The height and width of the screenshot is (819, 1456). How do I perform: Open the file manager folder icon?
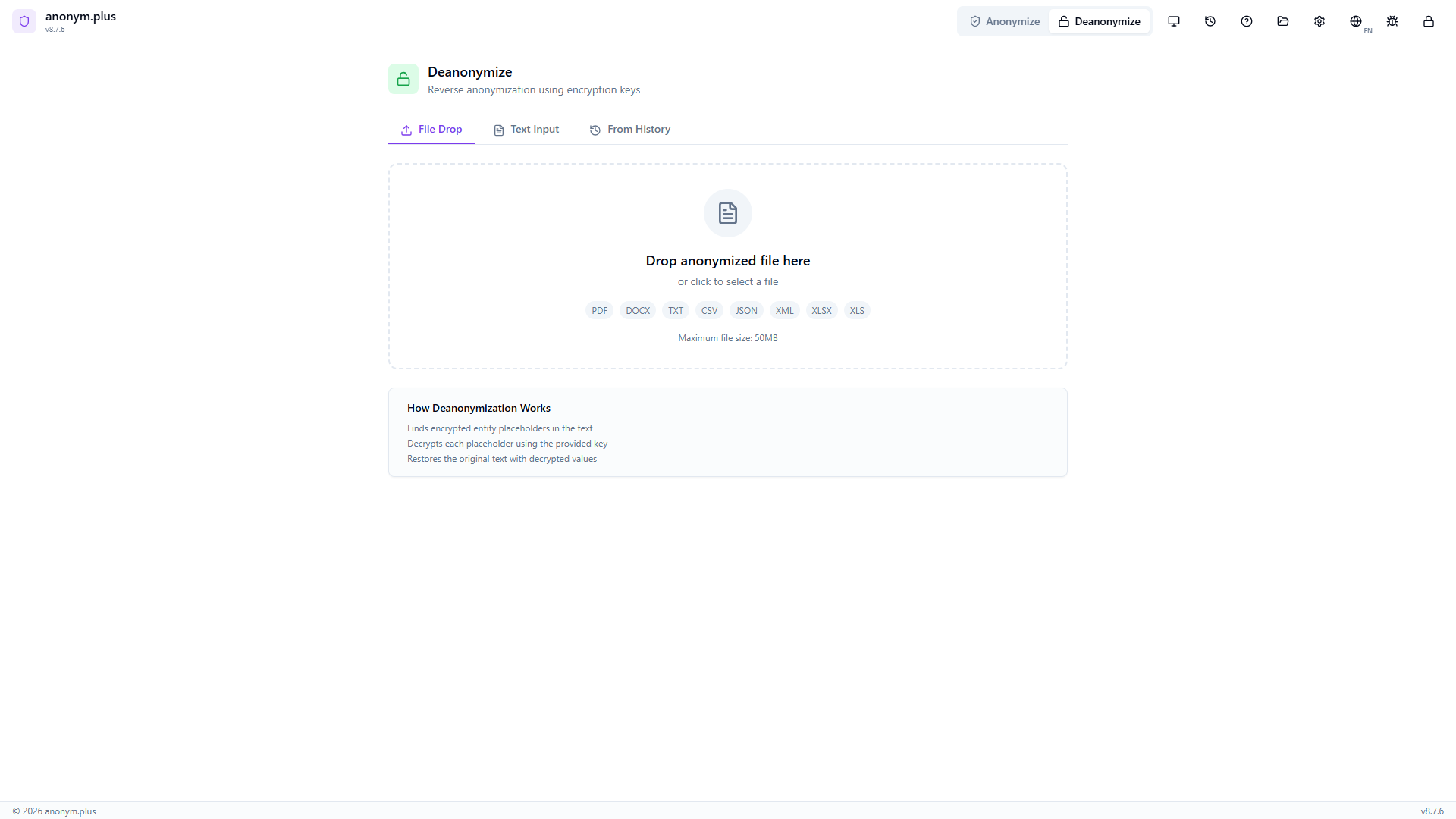[x=1282, y=21]
